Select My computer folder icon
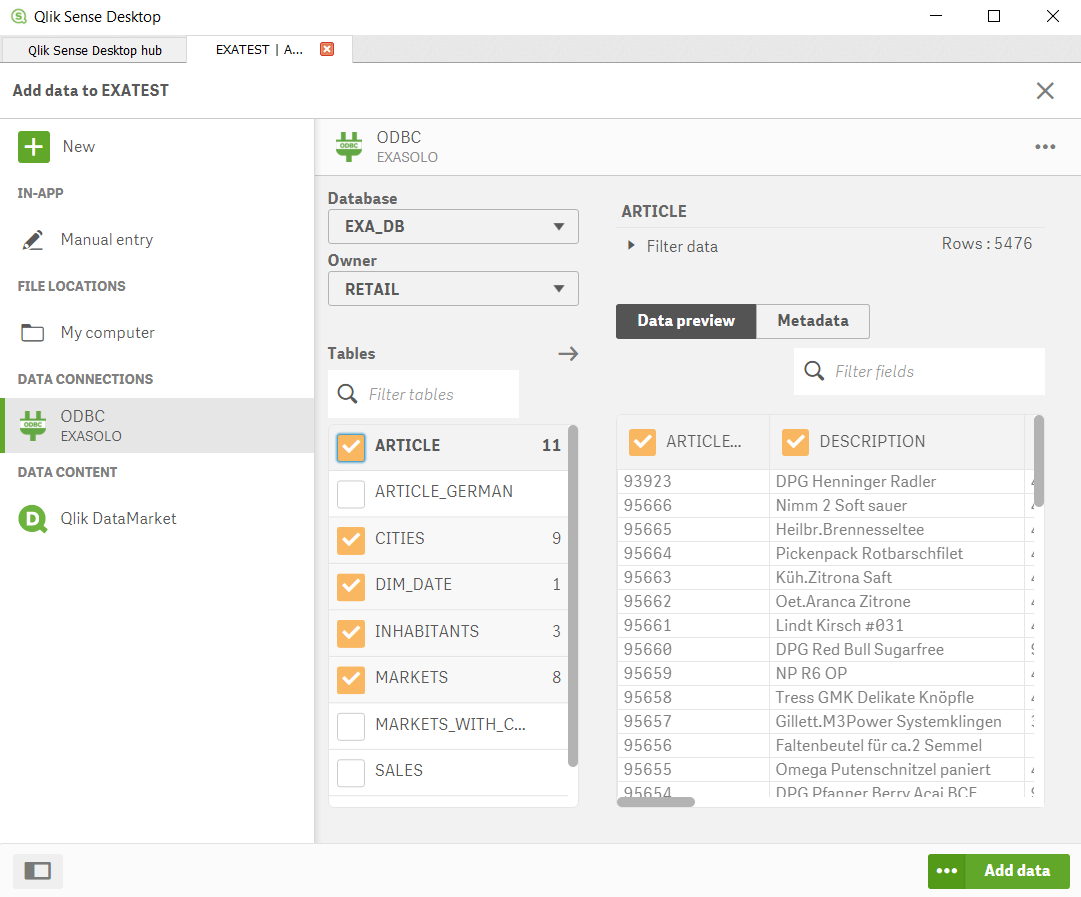The width and height of the screenshot is (1081, 897). pos(33,333)
